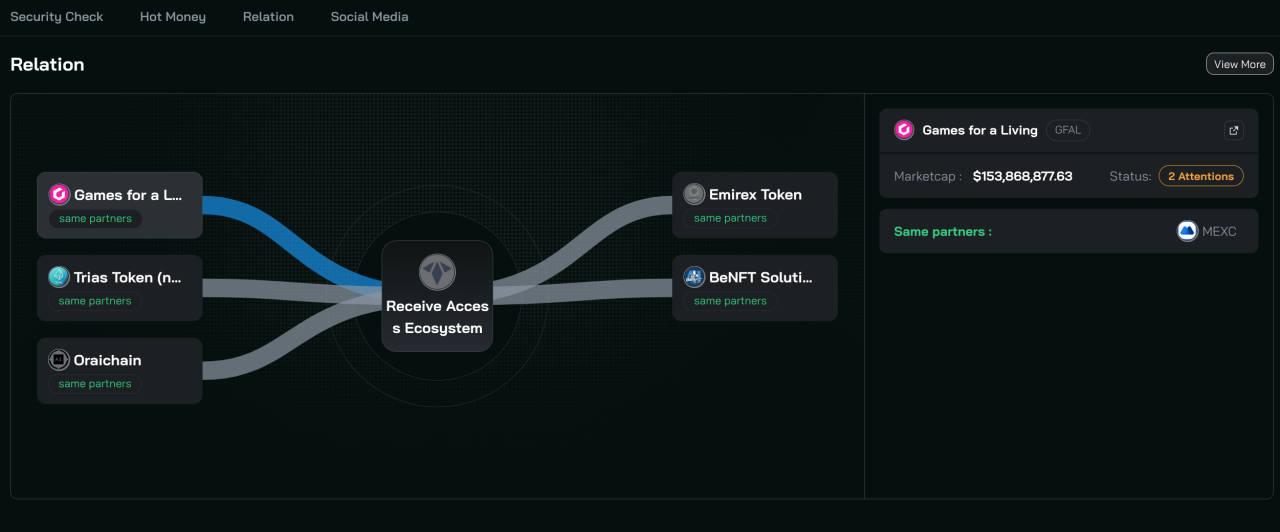Click the Receive Access Ecosystem center icon
The image size is (1280, 532).
437,272
